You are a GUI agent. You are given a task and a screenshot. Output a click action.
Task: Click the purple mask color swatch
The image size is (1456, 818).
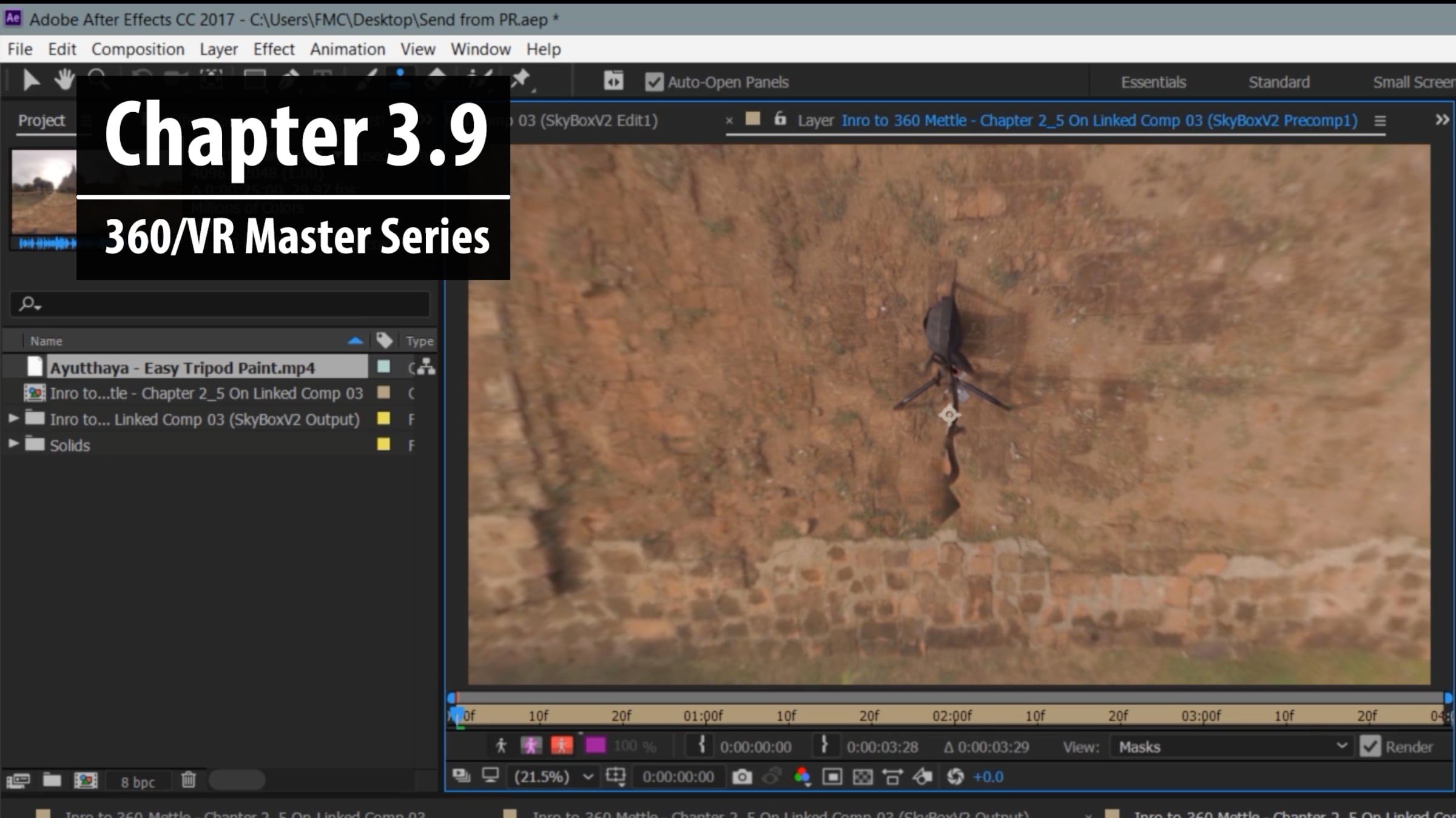[595, 746]
